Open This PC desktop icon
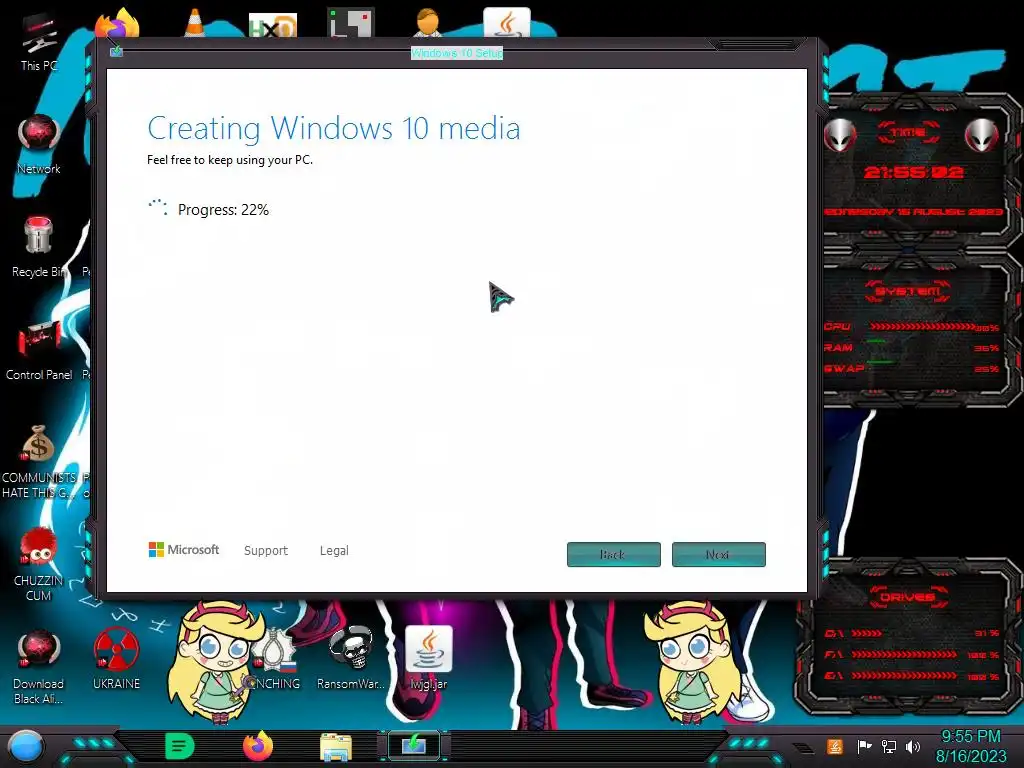This screenshot has width=1024, height=768. pyautogui.click(x=39, y=40)
